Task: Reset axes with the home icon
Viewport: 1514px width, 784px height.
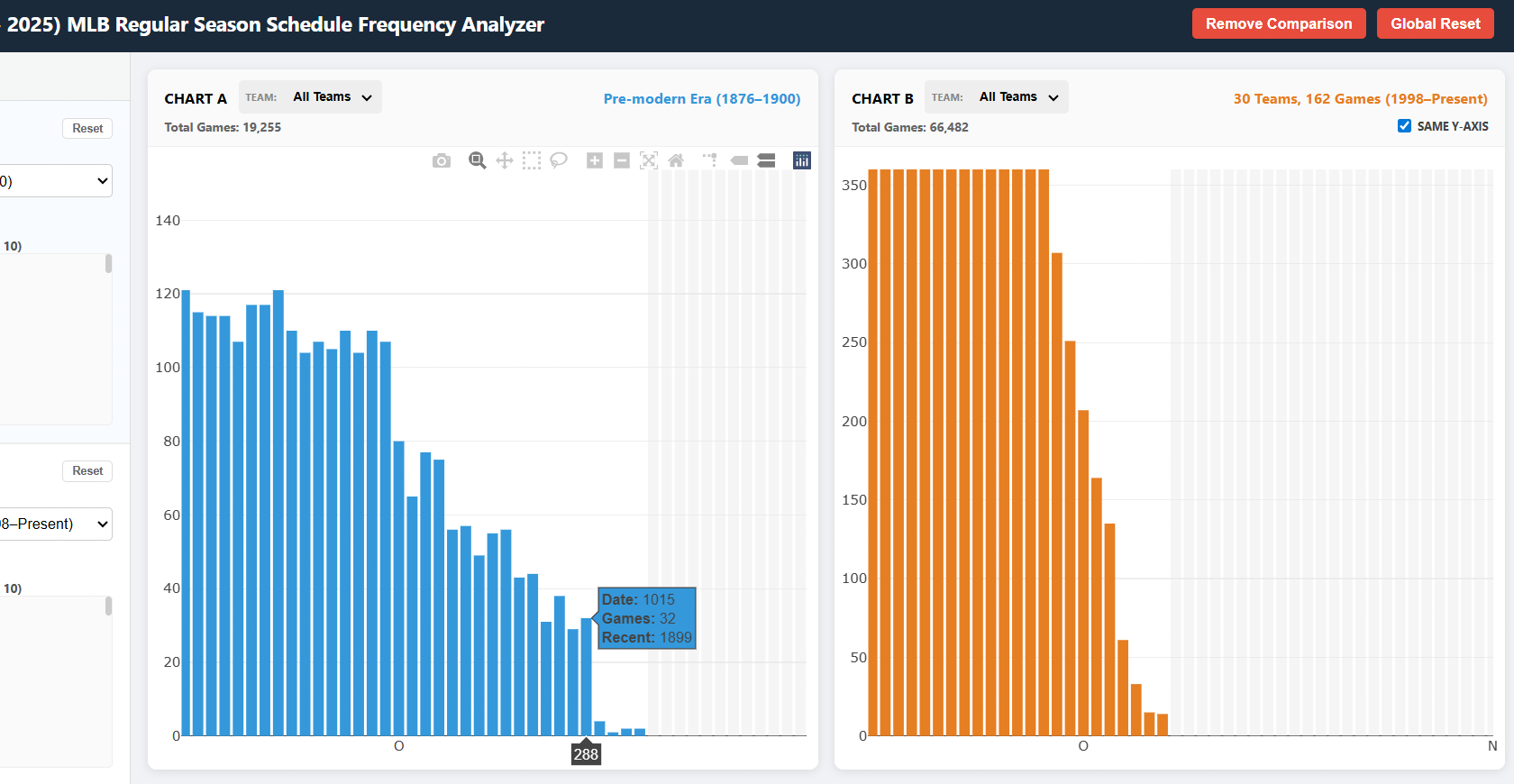Action: pos(676,160)
